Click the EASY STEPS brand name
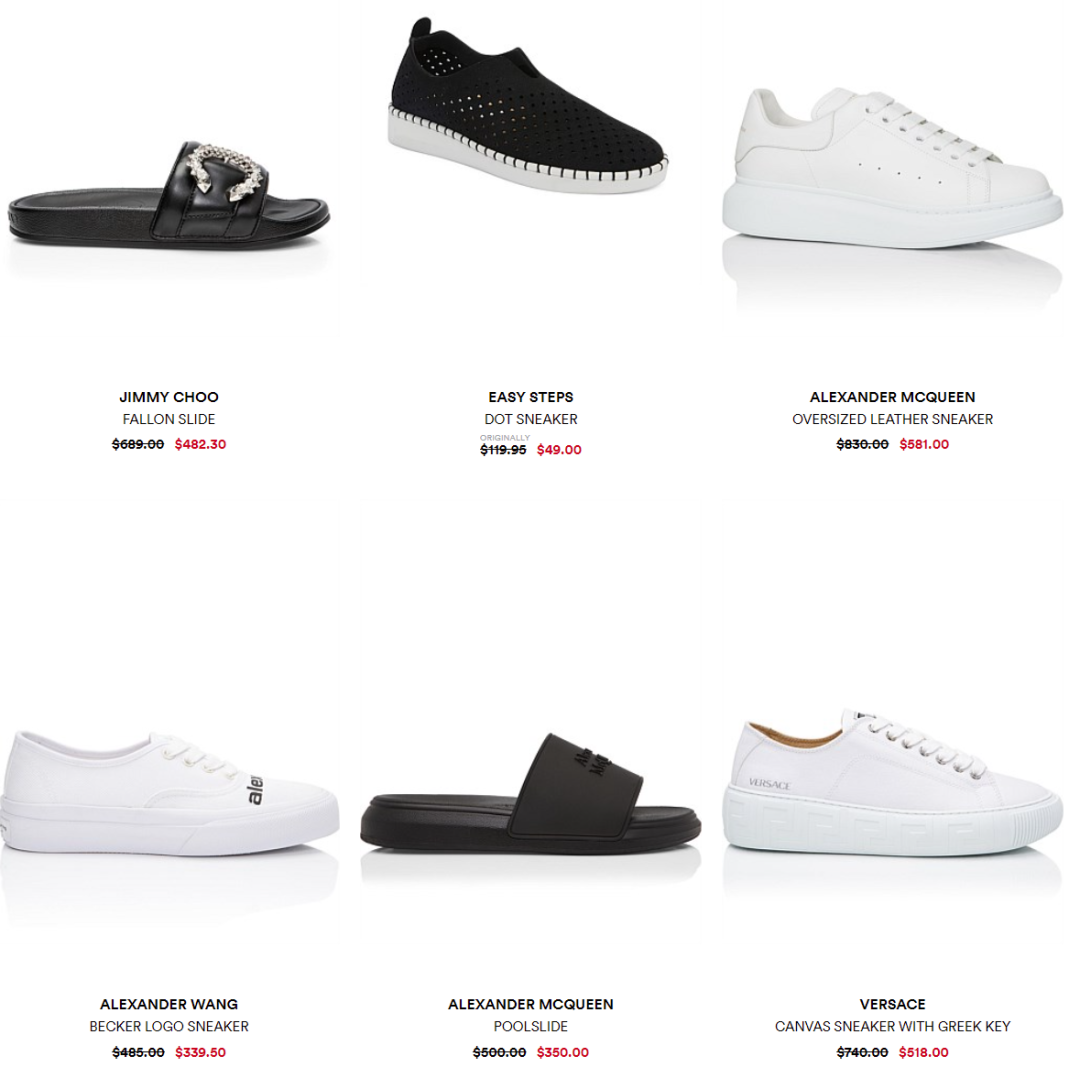The width and height of the screenshot is (1080, 1078). (x=530, y=397)
